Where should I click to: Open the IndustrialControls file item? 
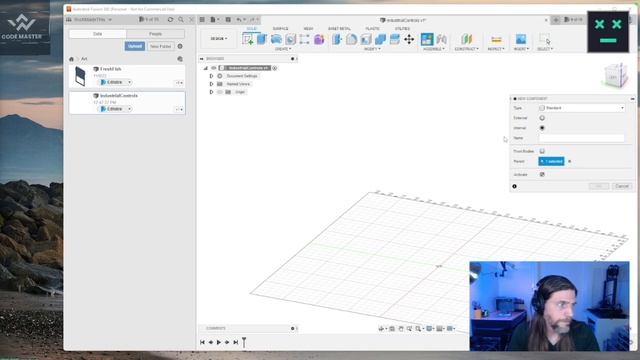point(127,103)
